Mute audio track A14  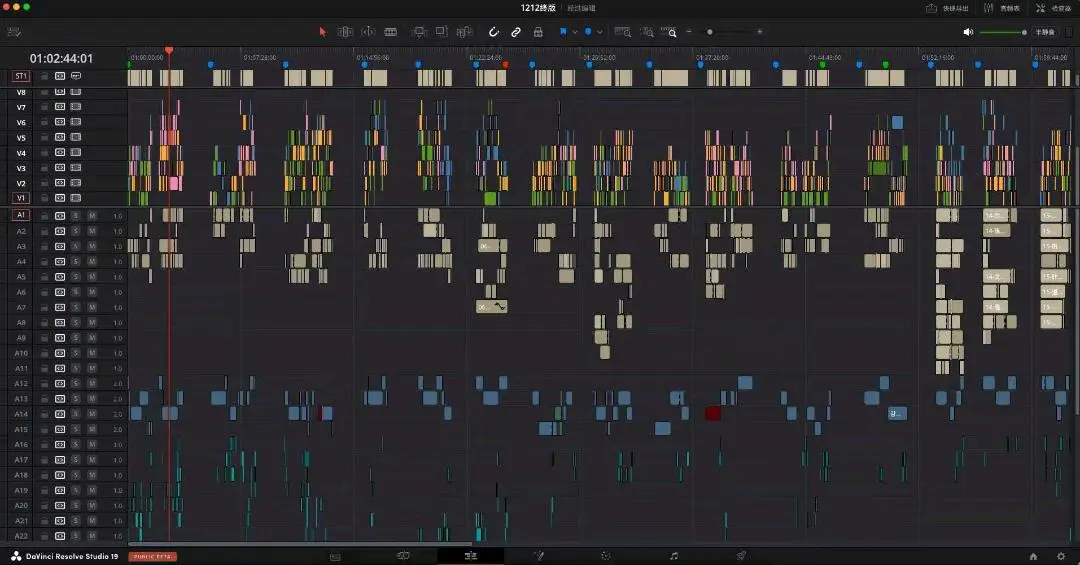point(92,414)
